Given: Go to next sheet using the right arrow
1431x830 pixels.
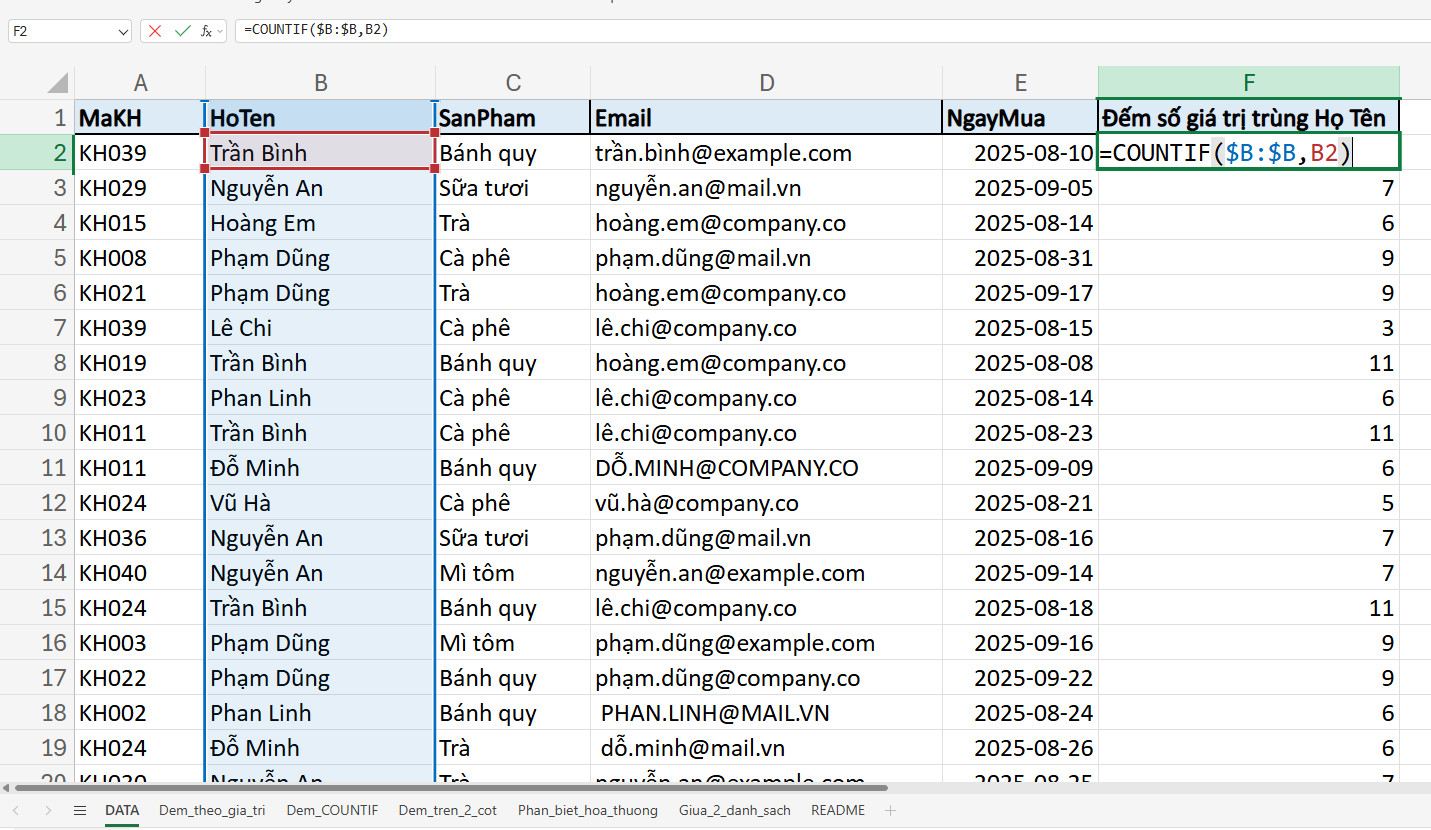Looking at the screenshot, I should (47, 810).
